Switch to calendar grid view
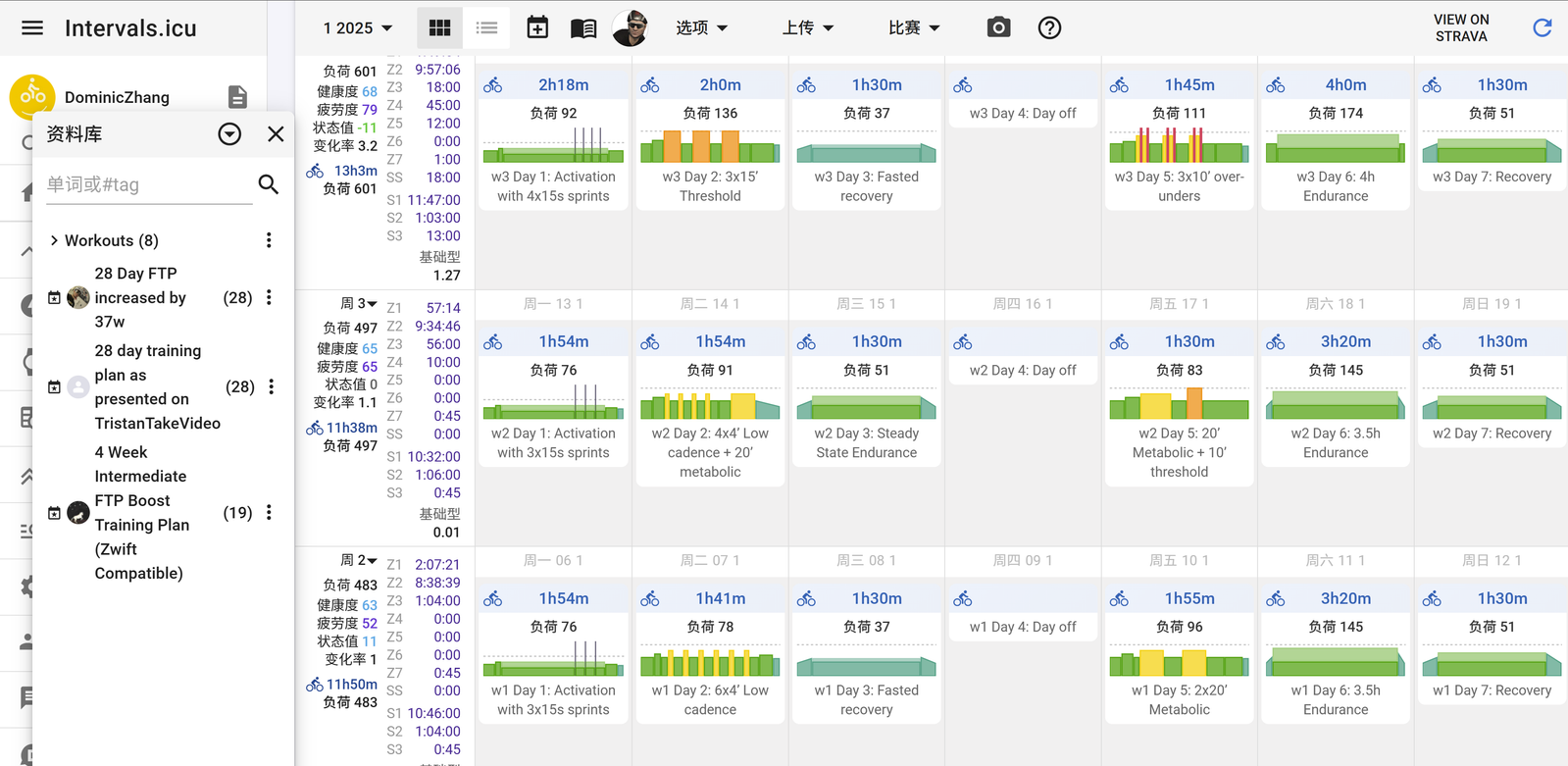1568x766 pixels. tap(439, 27)
